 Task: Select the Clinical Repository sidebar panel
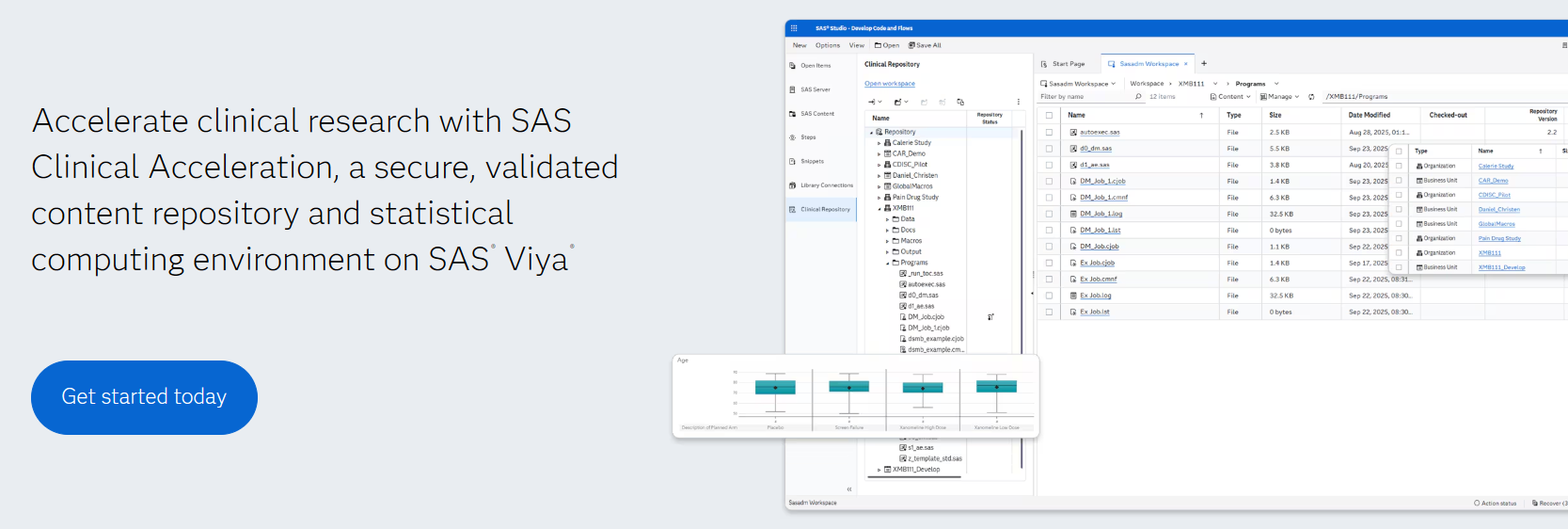pos(821,209)
